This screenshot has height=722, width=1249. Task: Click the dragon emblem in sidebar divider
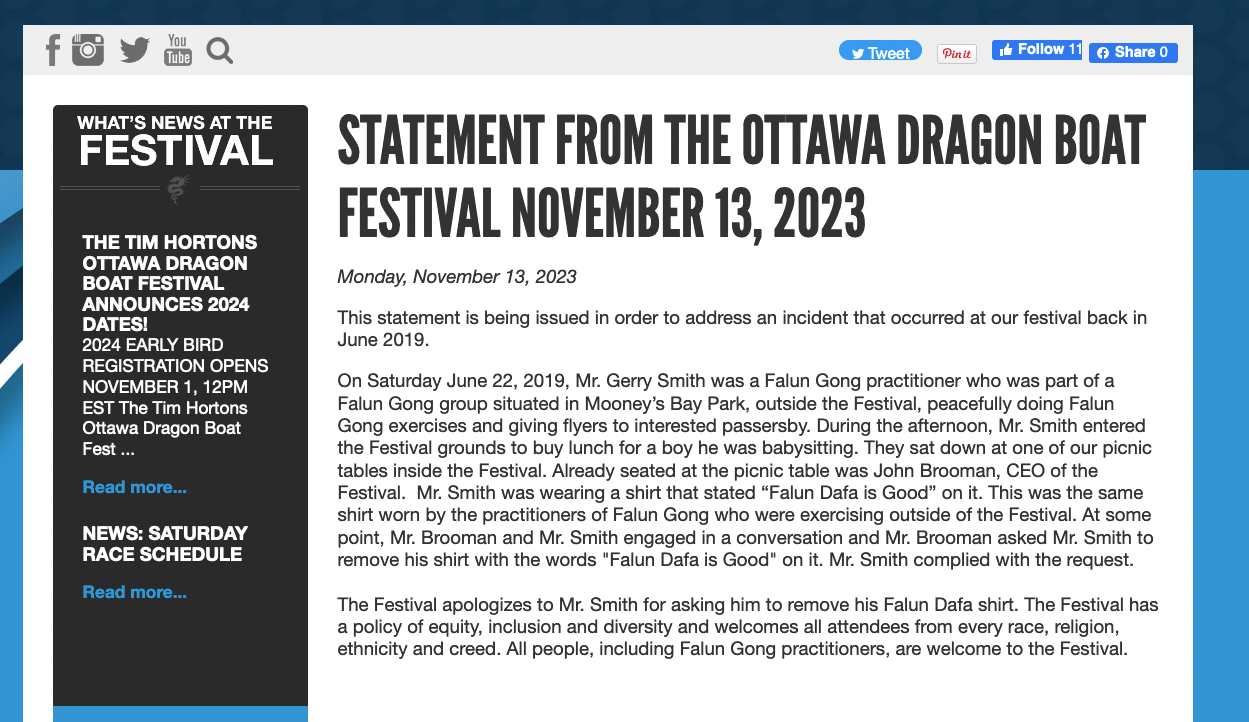pyautogui.click(x=179, y=188)
